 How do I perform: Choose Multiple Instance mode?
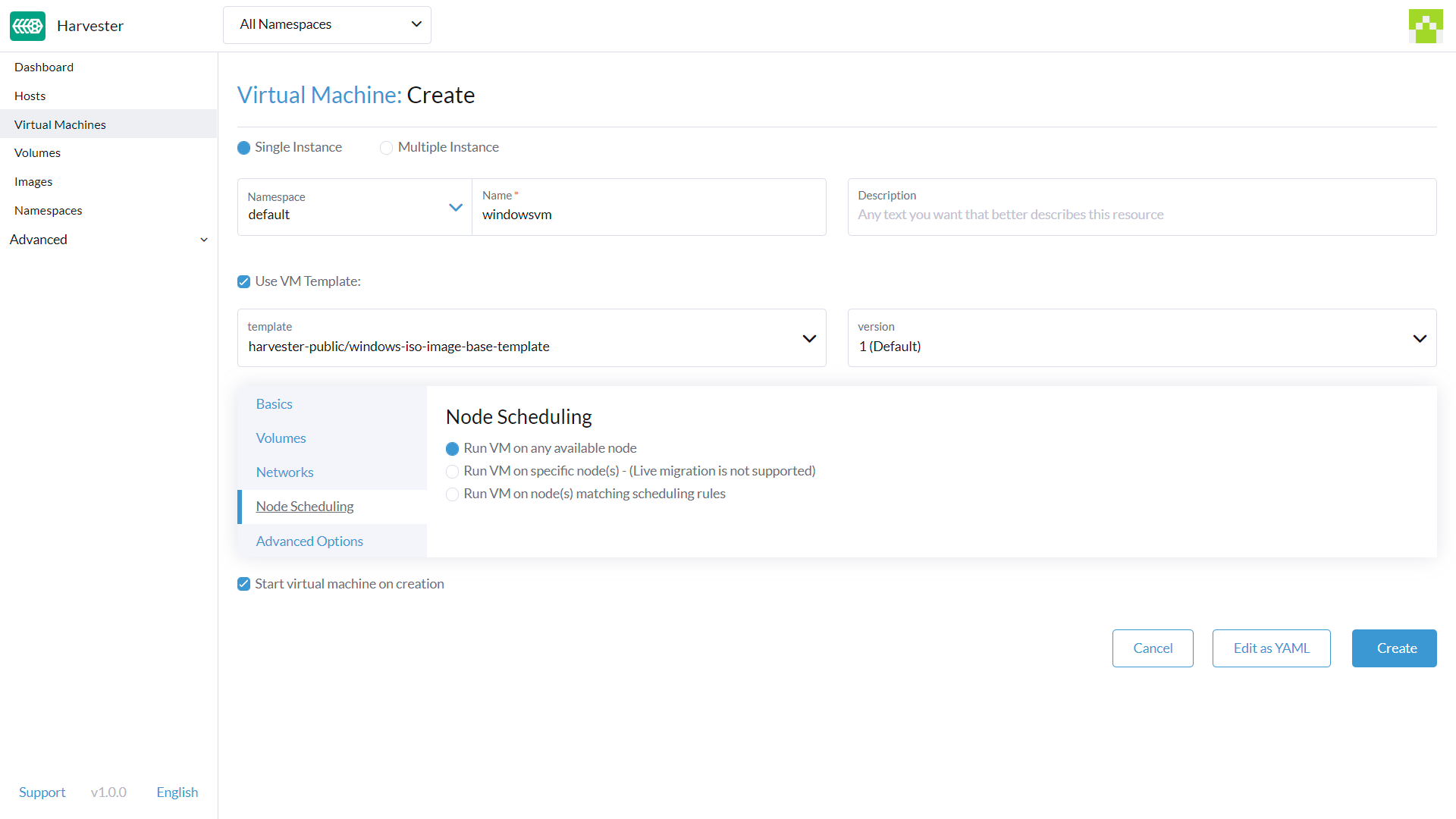pyautogui.click(x=387, y=147)
